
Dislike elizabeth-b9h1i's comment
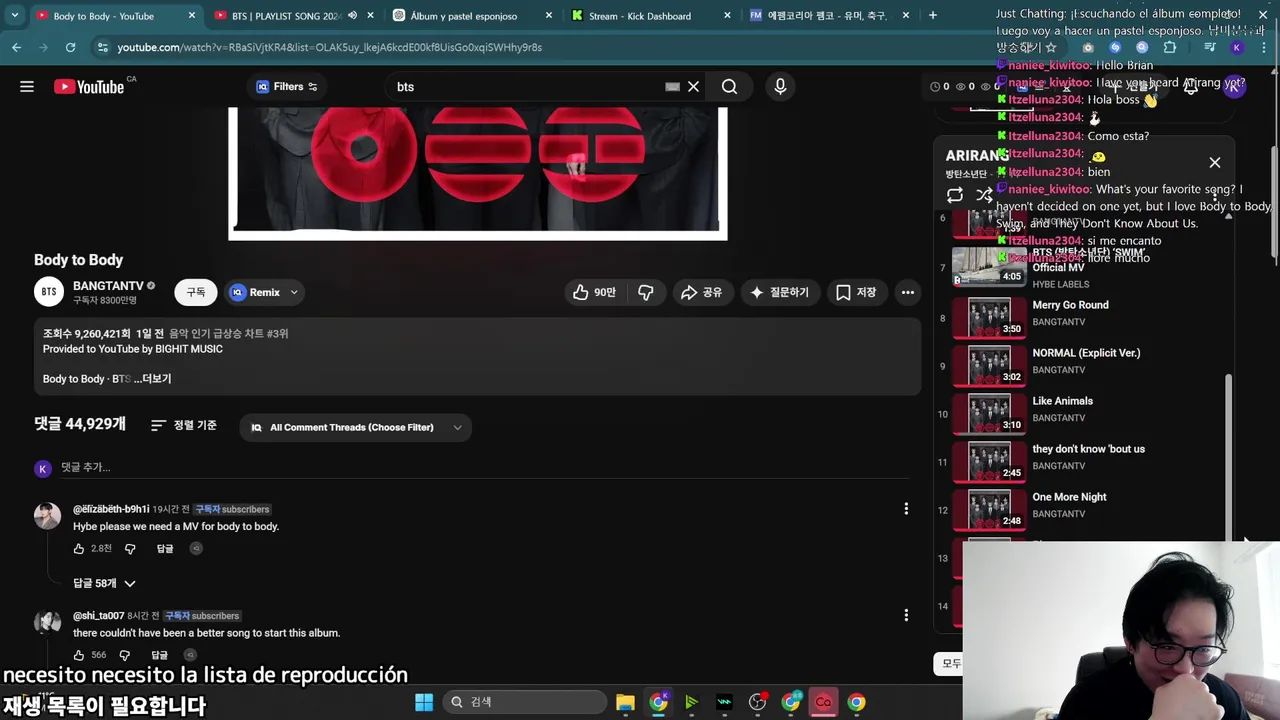tap(130, 548)
